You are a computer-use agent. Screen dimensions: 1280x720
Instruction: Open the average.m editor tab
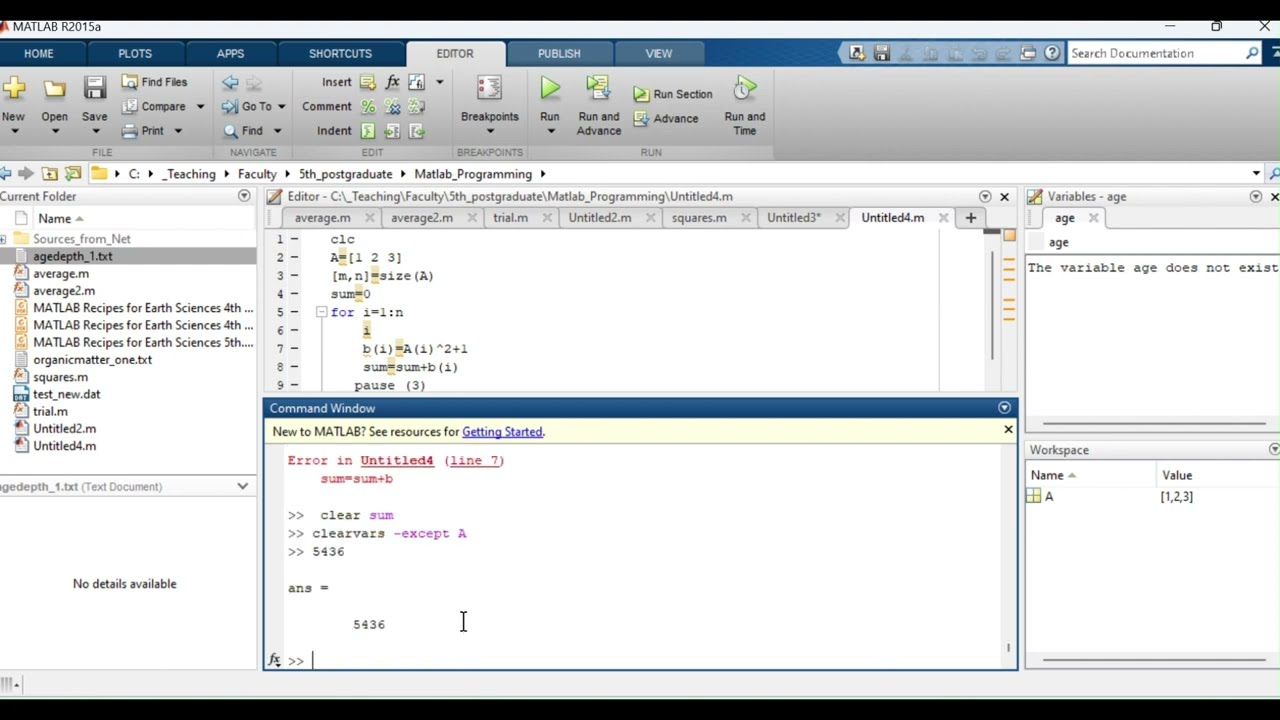[322, 218]
